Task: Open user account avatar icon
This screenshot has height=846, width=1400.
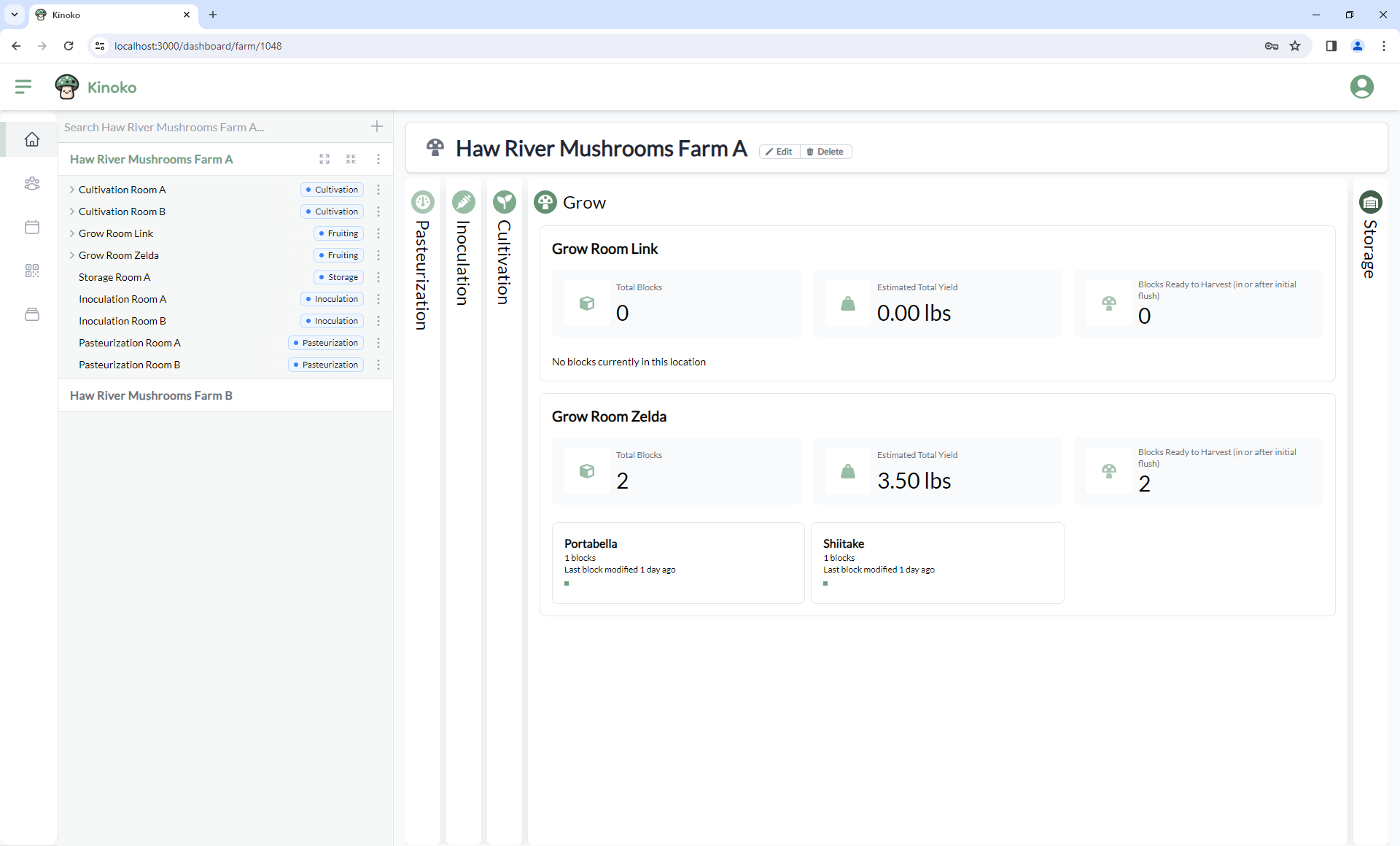Action: (x=1361, y=87)
